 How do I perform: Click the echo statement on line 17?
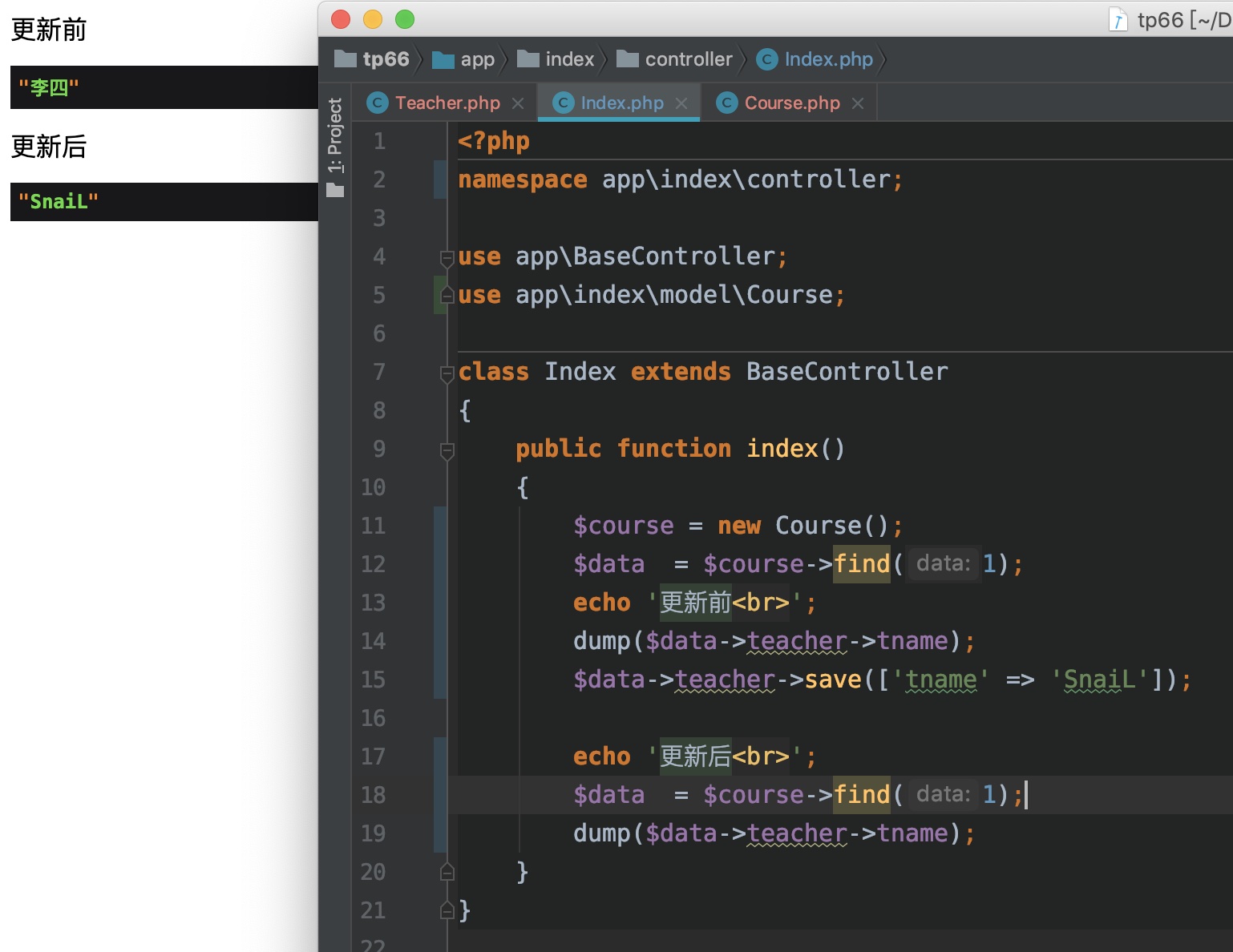coord(602,756)
